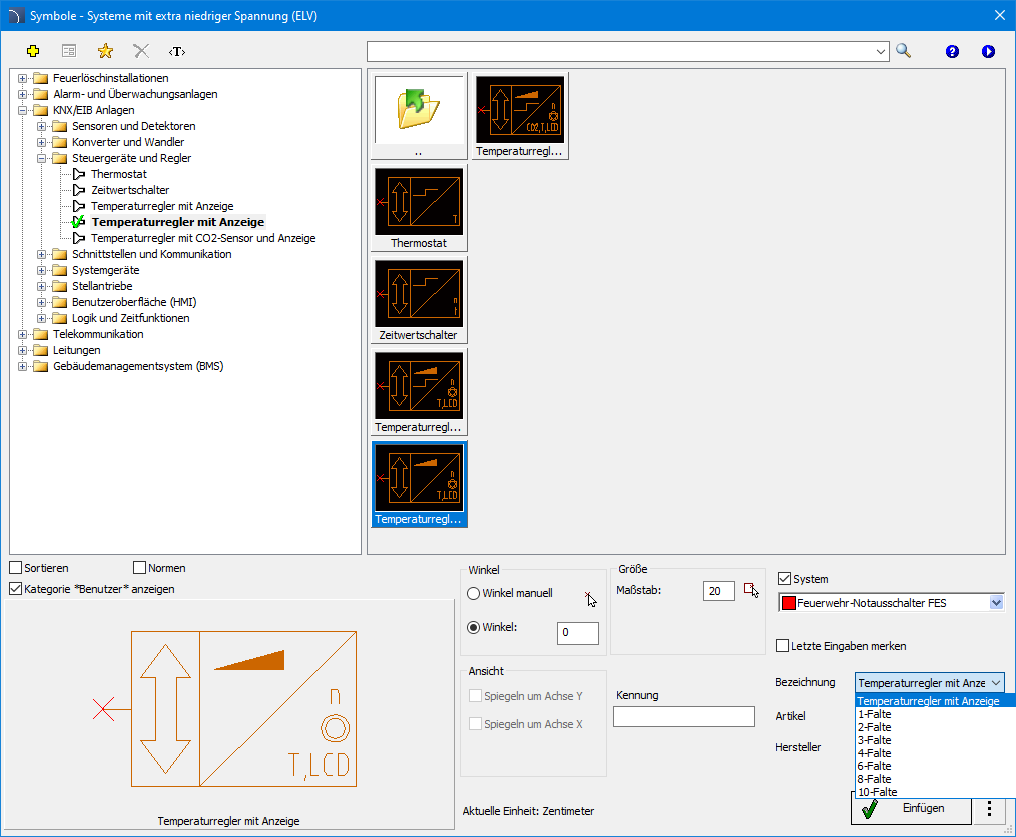Click the Einfügen button
This screenshot has width=1016, height=837.
pos(911,810)
